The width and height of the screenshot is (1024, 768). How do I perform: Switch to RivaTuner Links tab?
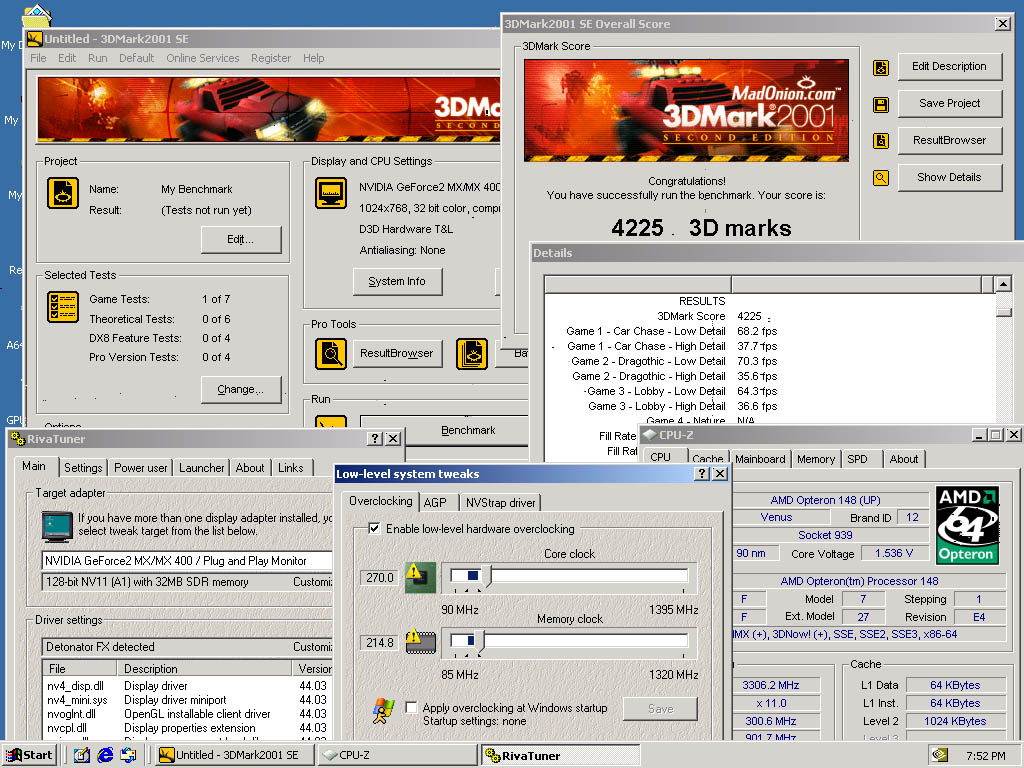(x=291, y=468)
